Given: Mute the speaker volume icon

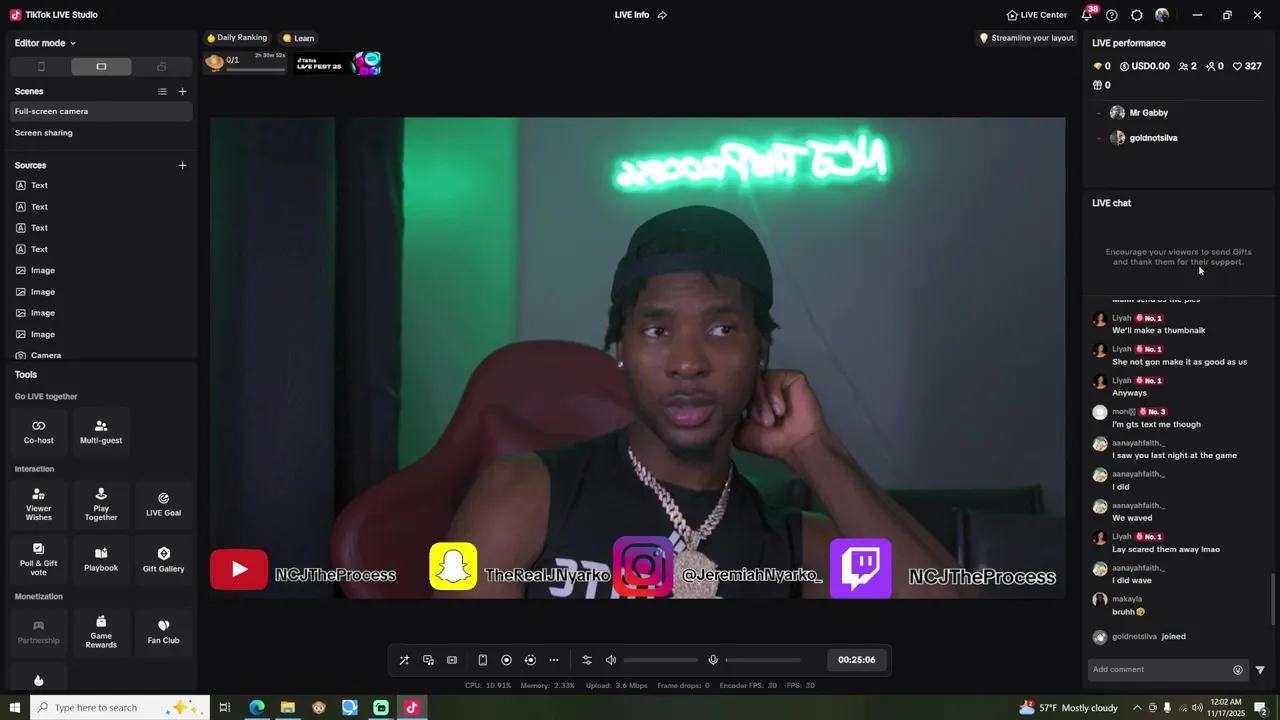Looking at the screenshot, I should click(x=611, y=660).
